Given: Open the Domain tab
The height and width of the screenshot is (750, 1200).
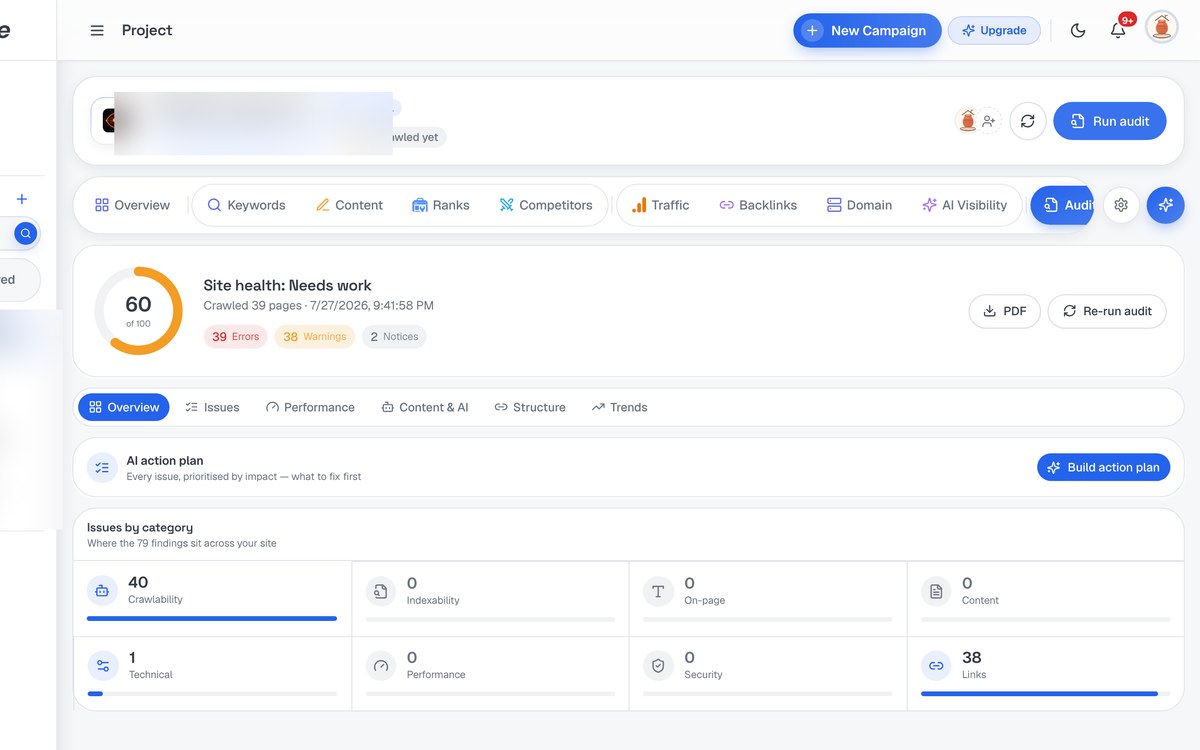Looking at the screenshot, I should (x=859, y=205).
